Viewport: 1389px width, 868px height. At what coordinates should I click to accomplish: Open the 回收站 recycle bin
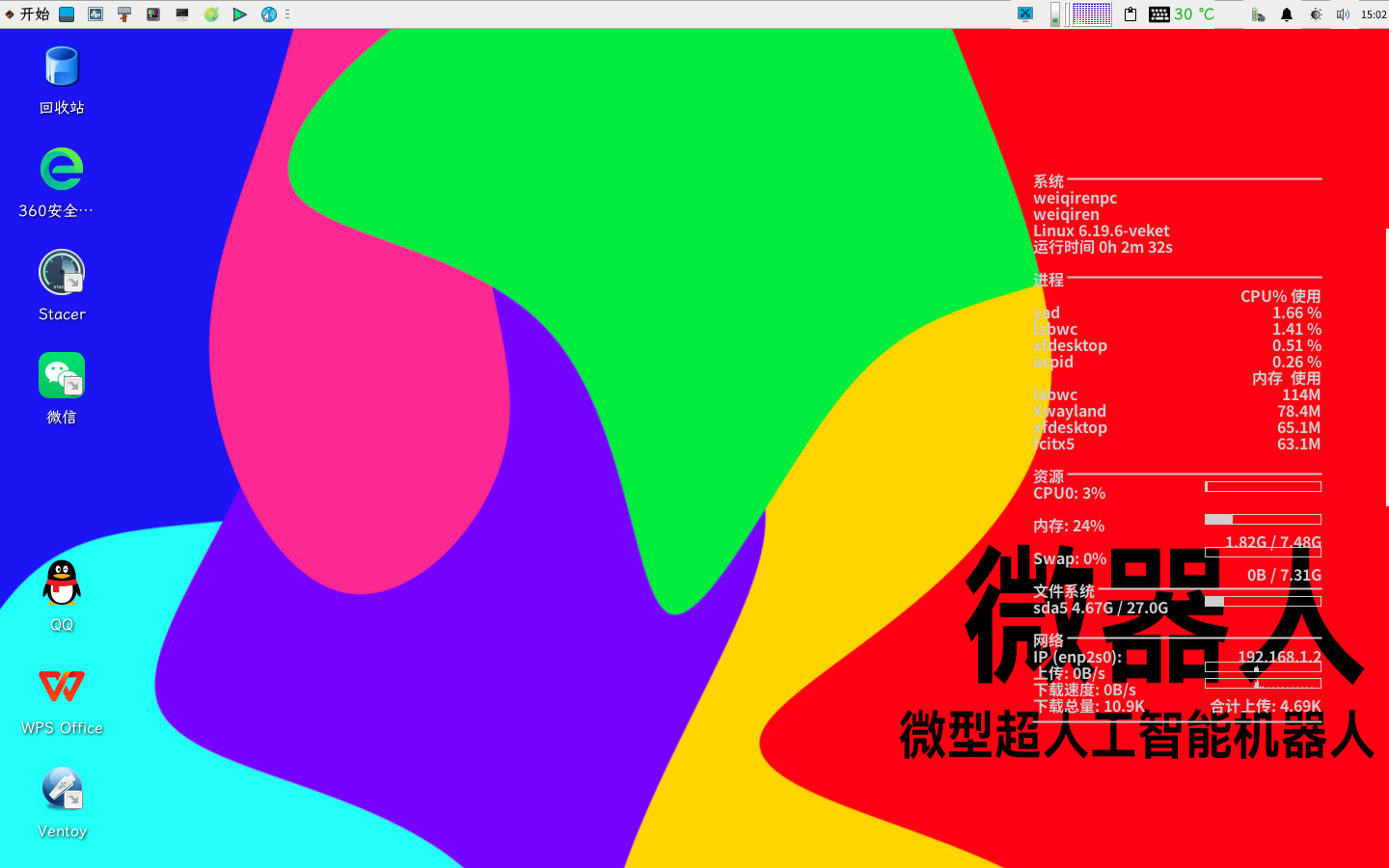pos(61,66)
